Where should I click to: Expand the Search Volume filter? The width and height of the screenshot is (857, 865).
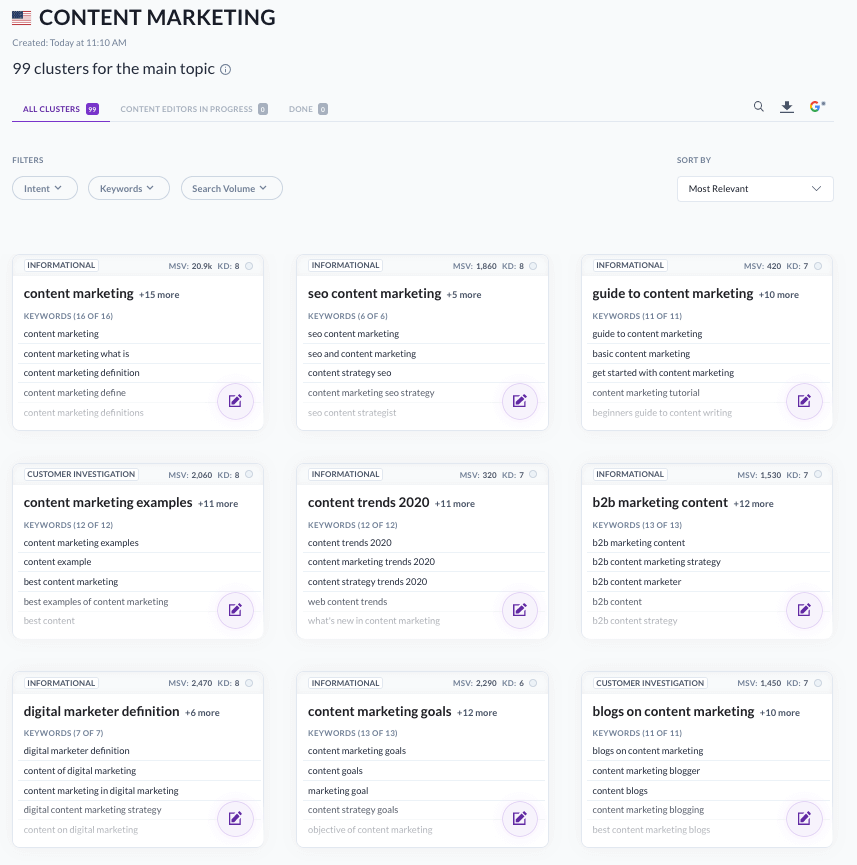[x=231, y=188]
